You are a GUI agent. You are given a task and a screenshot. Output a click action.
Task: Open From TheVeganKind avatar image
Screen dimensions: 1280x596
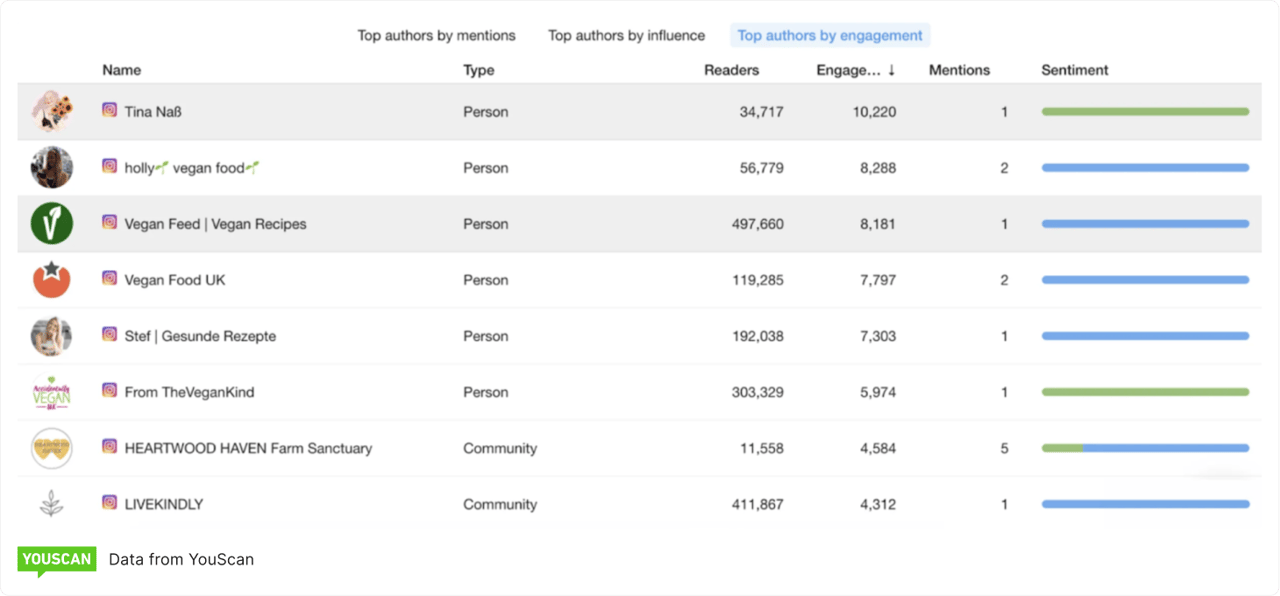[51, 392]
